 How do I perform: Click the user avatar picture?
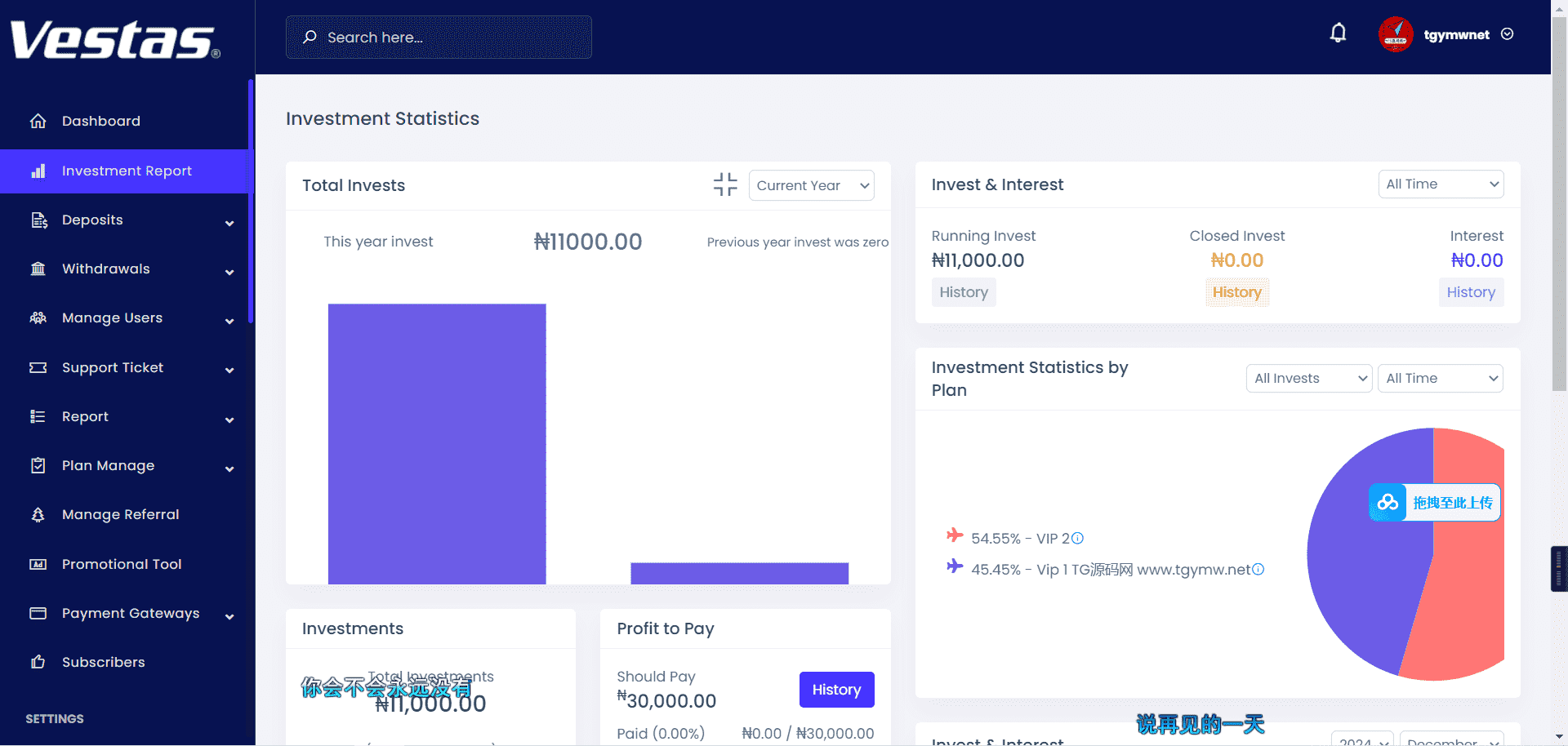click(x=1396, y=34)
